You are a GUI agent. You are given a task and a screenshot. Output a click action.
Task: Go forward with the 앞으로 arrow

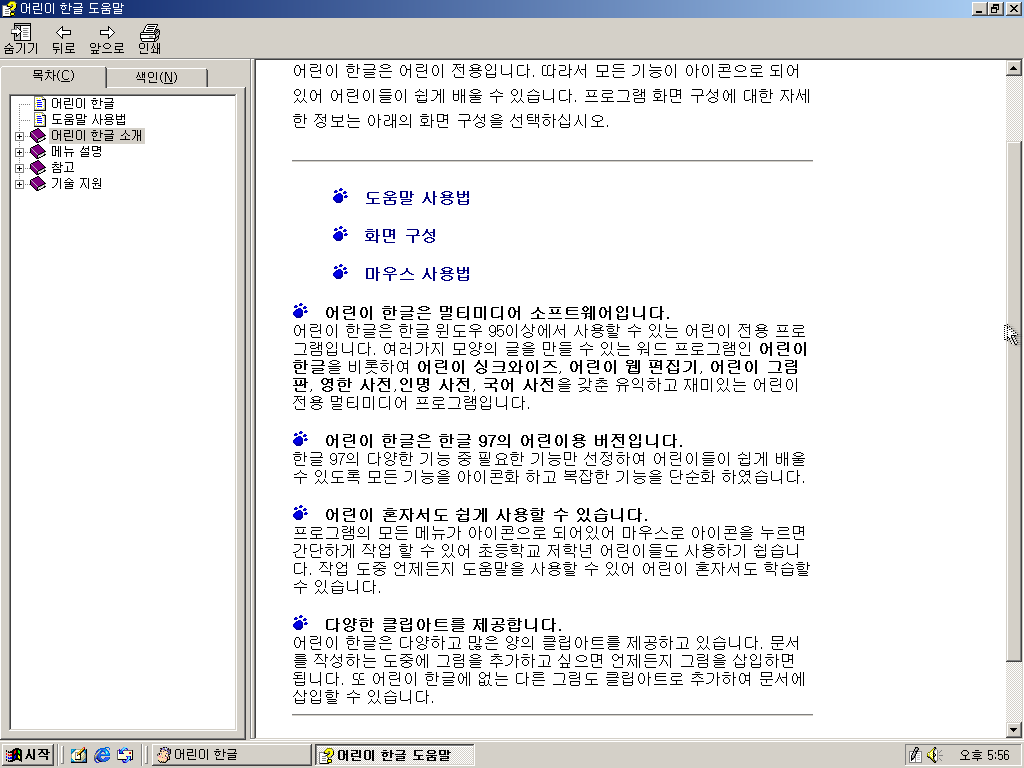coord(107,39)
